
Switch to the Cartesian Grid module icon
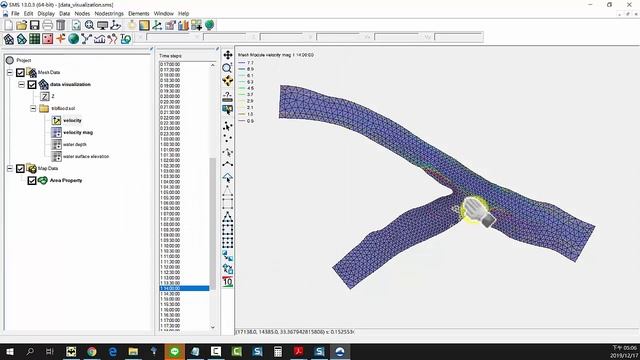(x=35, y=39)
